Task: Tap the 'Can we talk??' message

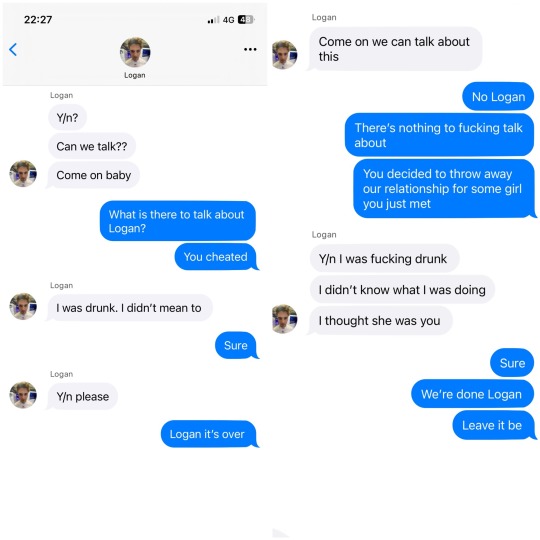Action: pyautogui.click(x=92, y=146)
